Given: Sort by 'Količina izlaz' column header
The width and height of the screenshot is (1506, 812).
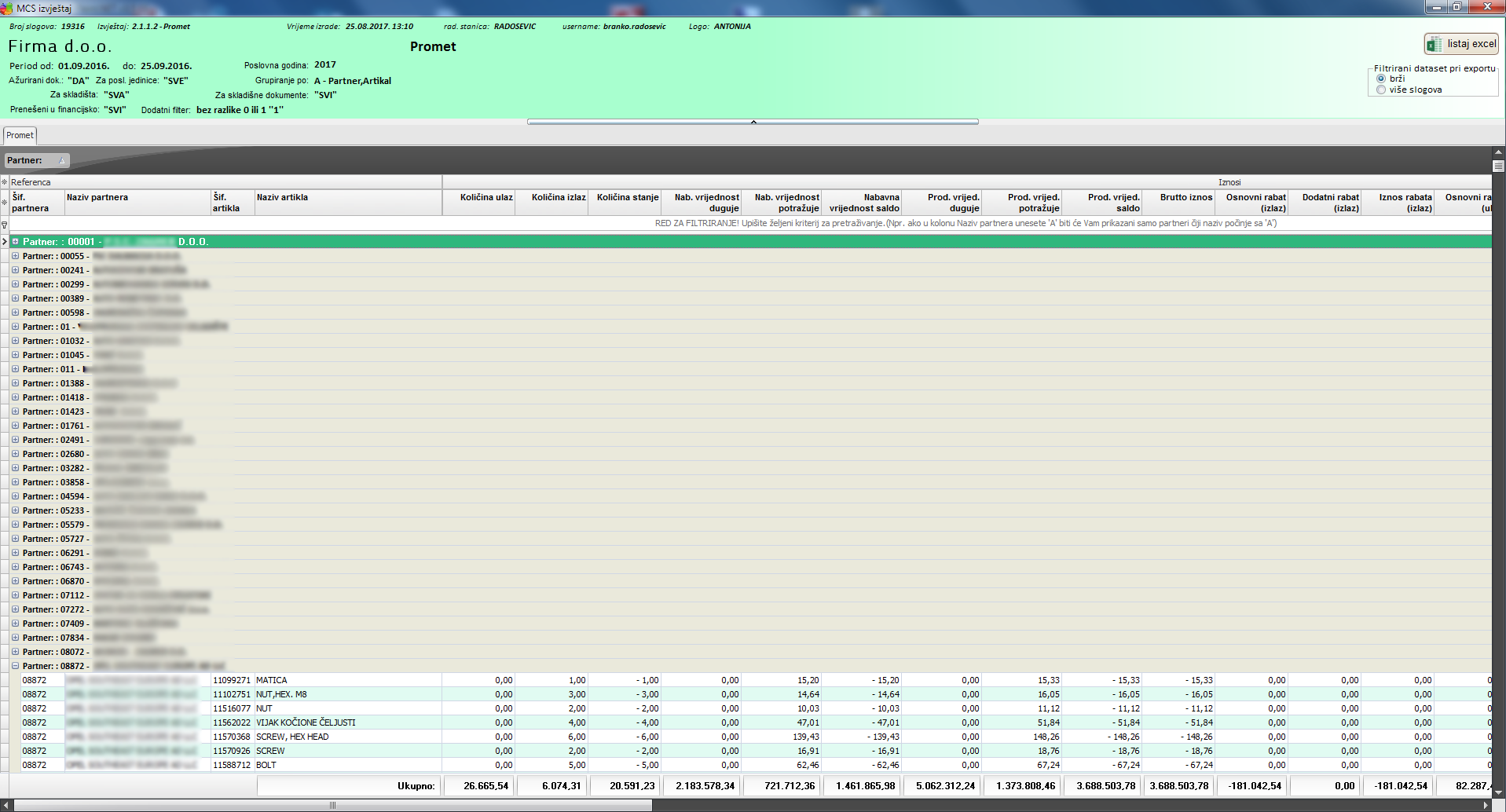Looking at the screenshot, I should 551,203.
